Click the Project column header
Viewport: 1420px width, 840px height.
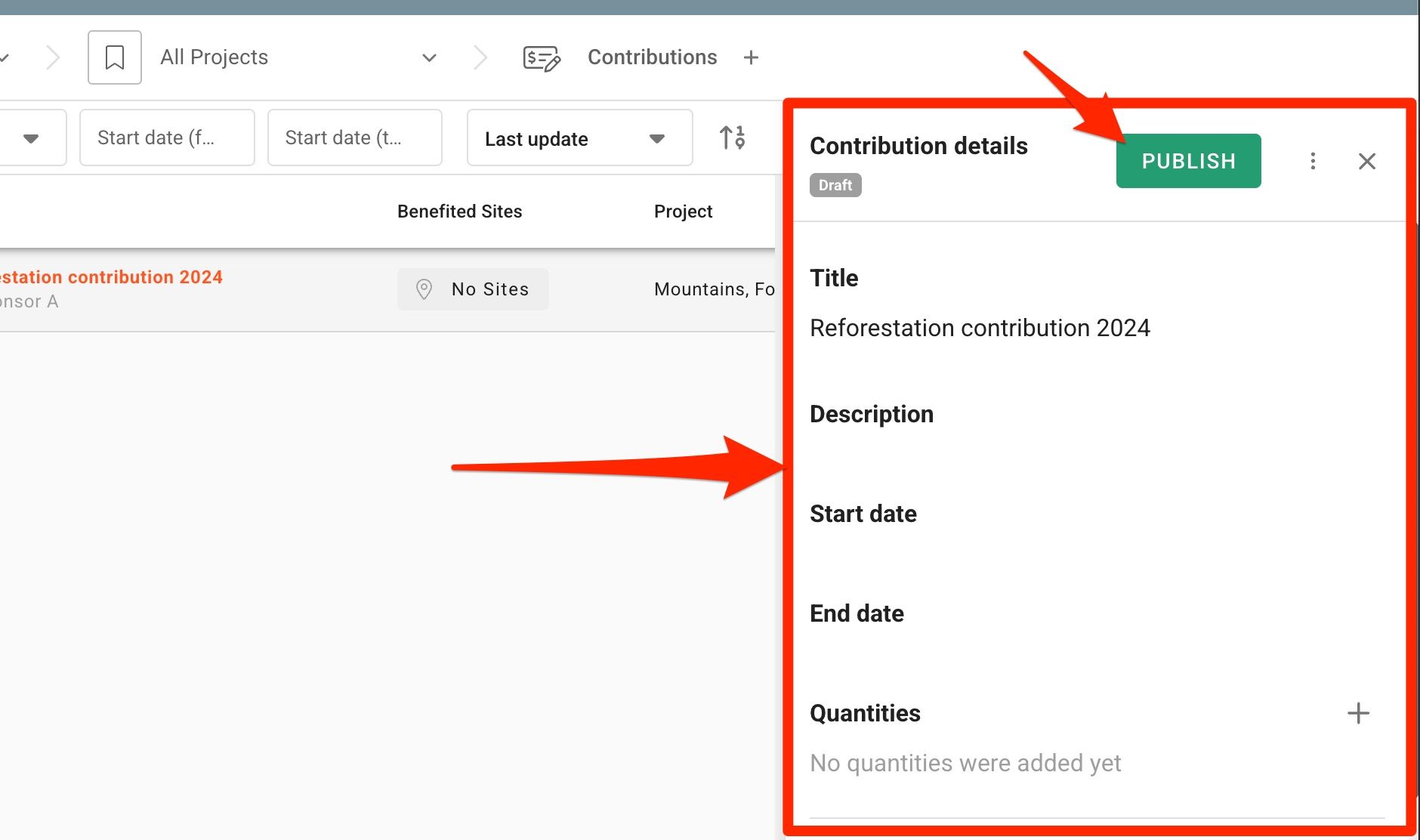point(683,212)
